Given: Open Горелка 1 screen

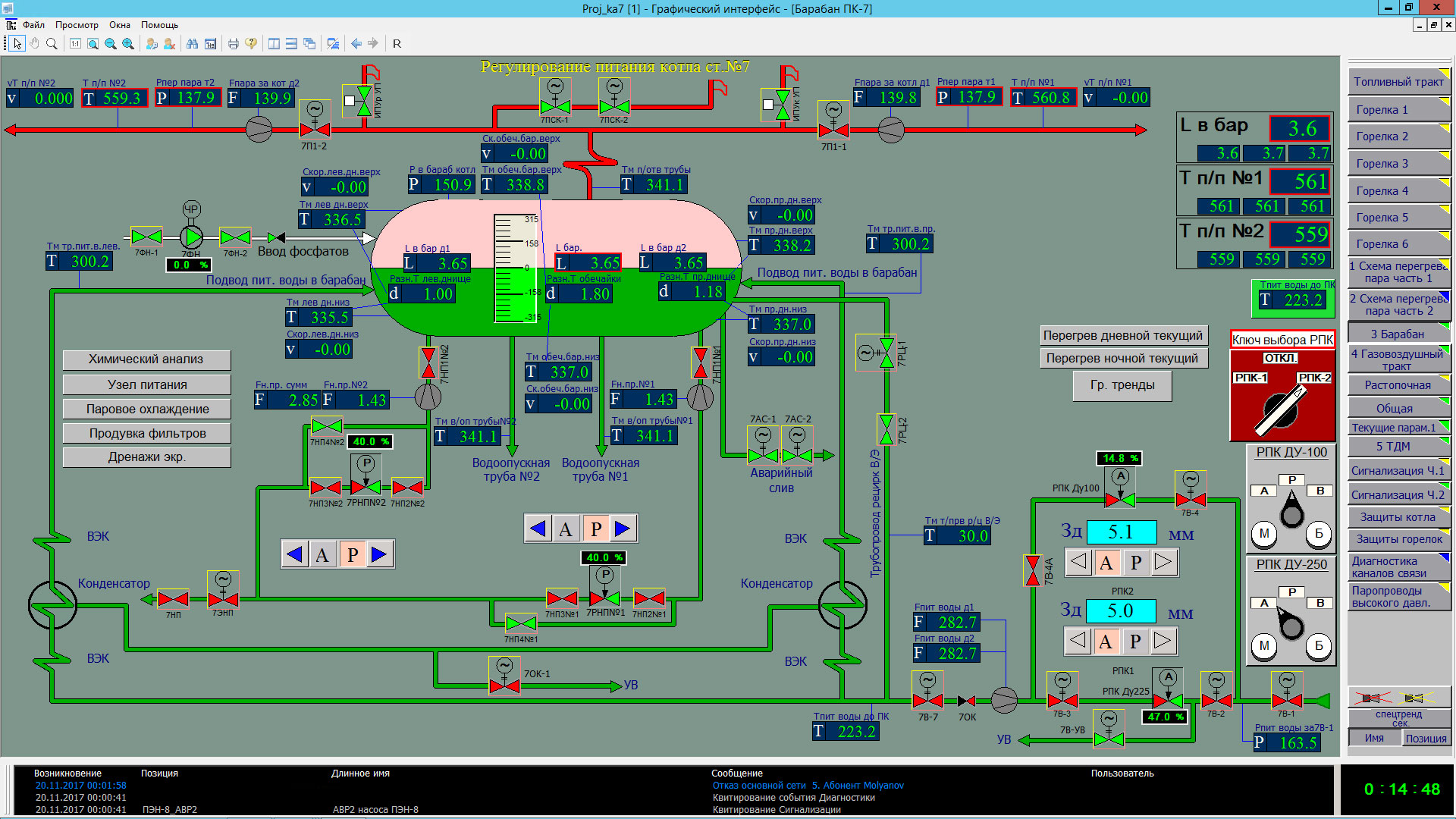Looking at the screenshot, I should (1399, 110).
